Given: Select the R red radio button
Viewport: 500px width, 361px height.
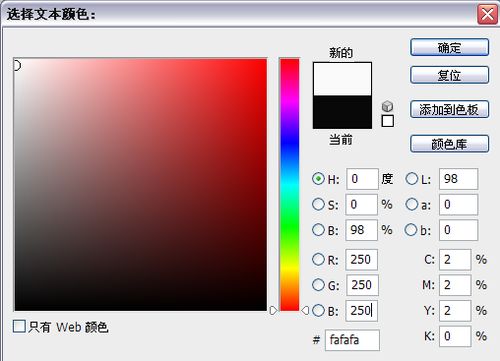Looking at the screenshot, I should point(318,259).
